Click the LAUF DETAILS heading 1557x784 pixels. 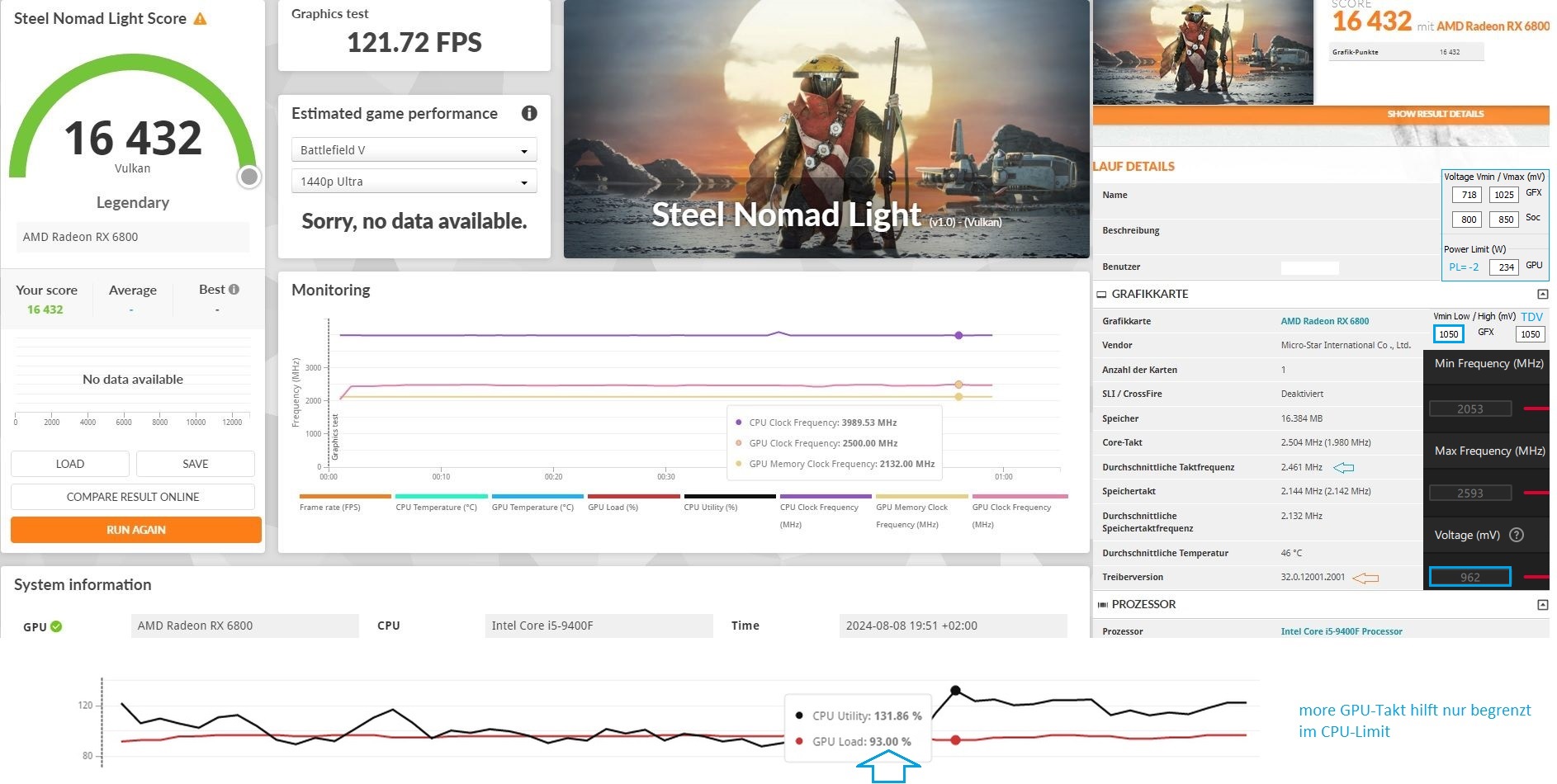[1133, 166]
